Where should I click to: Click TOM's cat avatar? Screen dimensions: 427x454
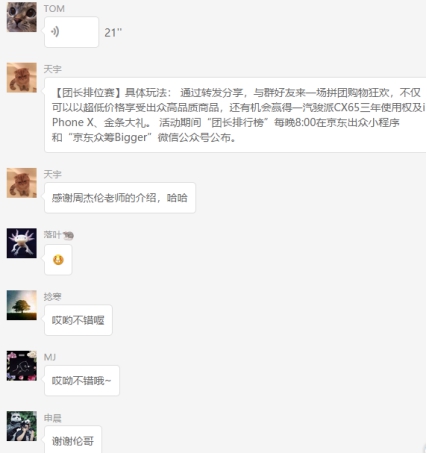click(22, 17)
